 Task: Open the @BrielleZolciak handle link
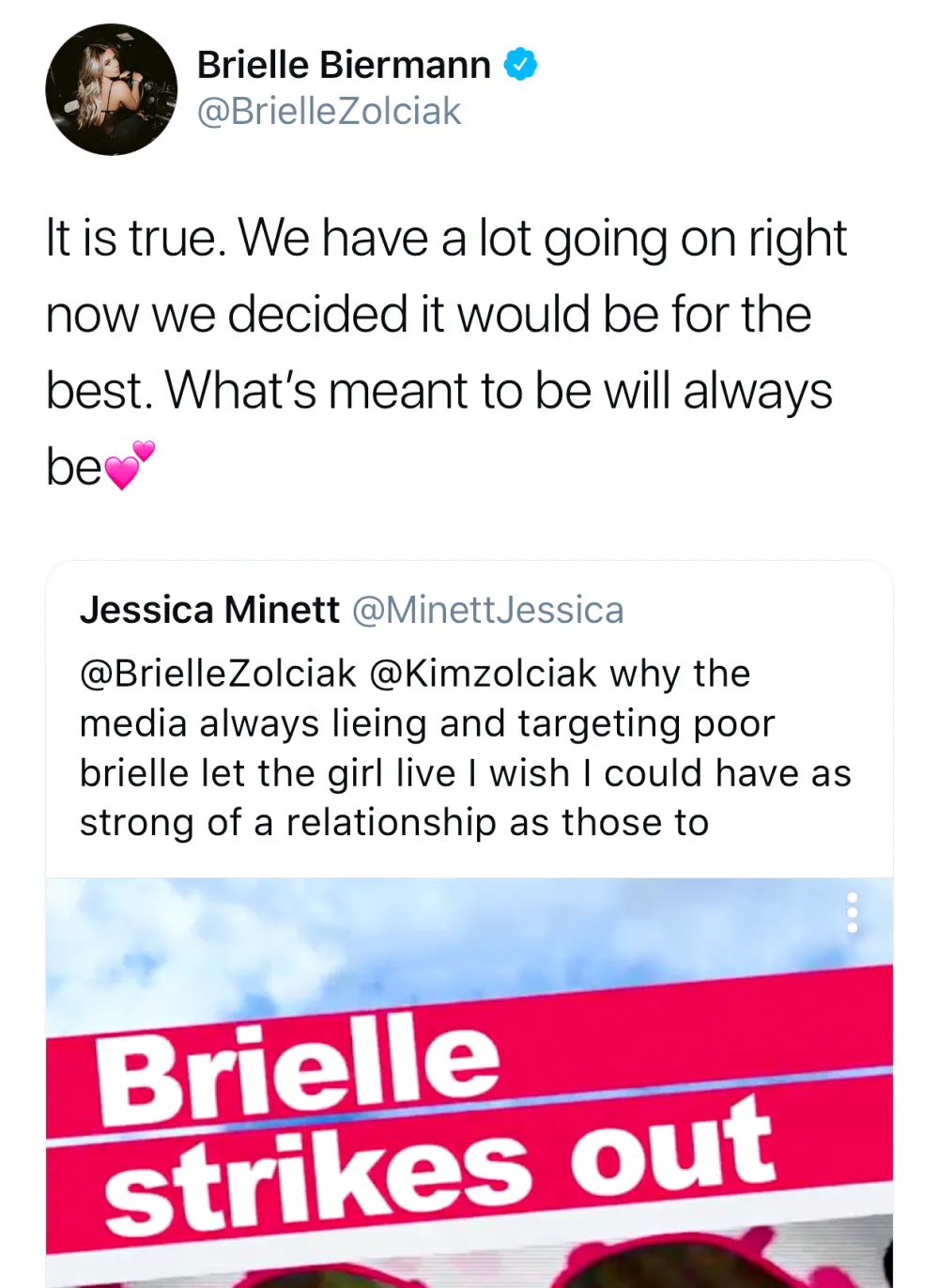click(x=328, y=112)
